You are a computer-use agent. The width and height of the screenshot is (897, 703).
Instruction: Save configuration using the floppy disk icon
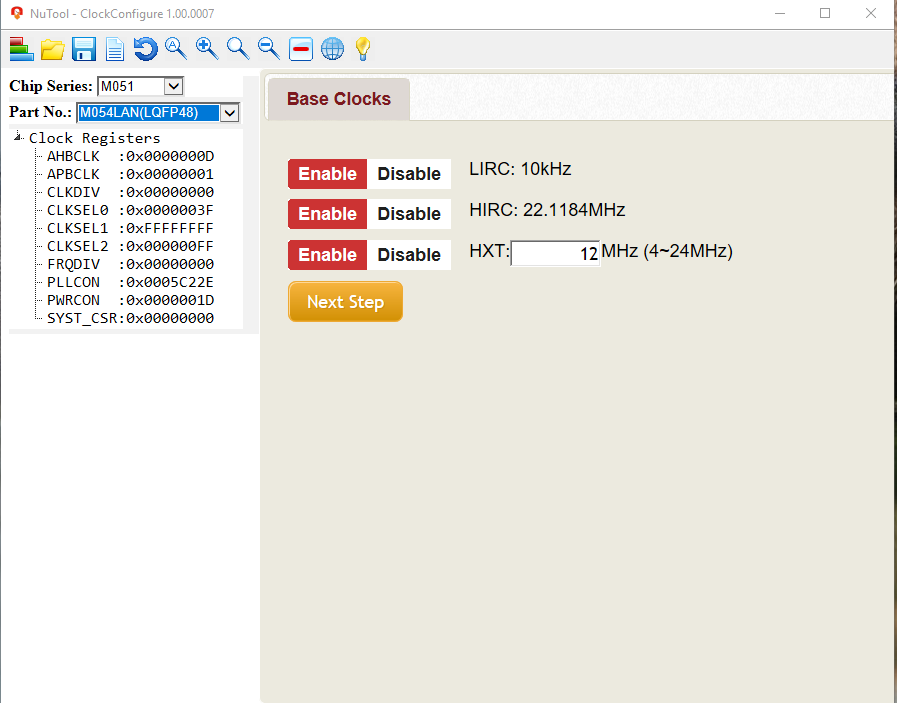(83, 48)
